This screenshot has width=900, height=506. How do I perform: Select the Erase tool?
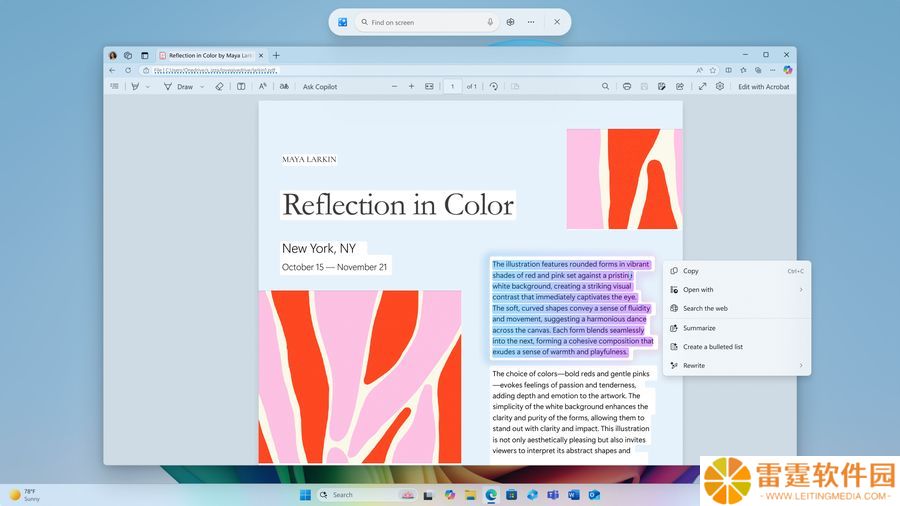[x=219, y=87]
